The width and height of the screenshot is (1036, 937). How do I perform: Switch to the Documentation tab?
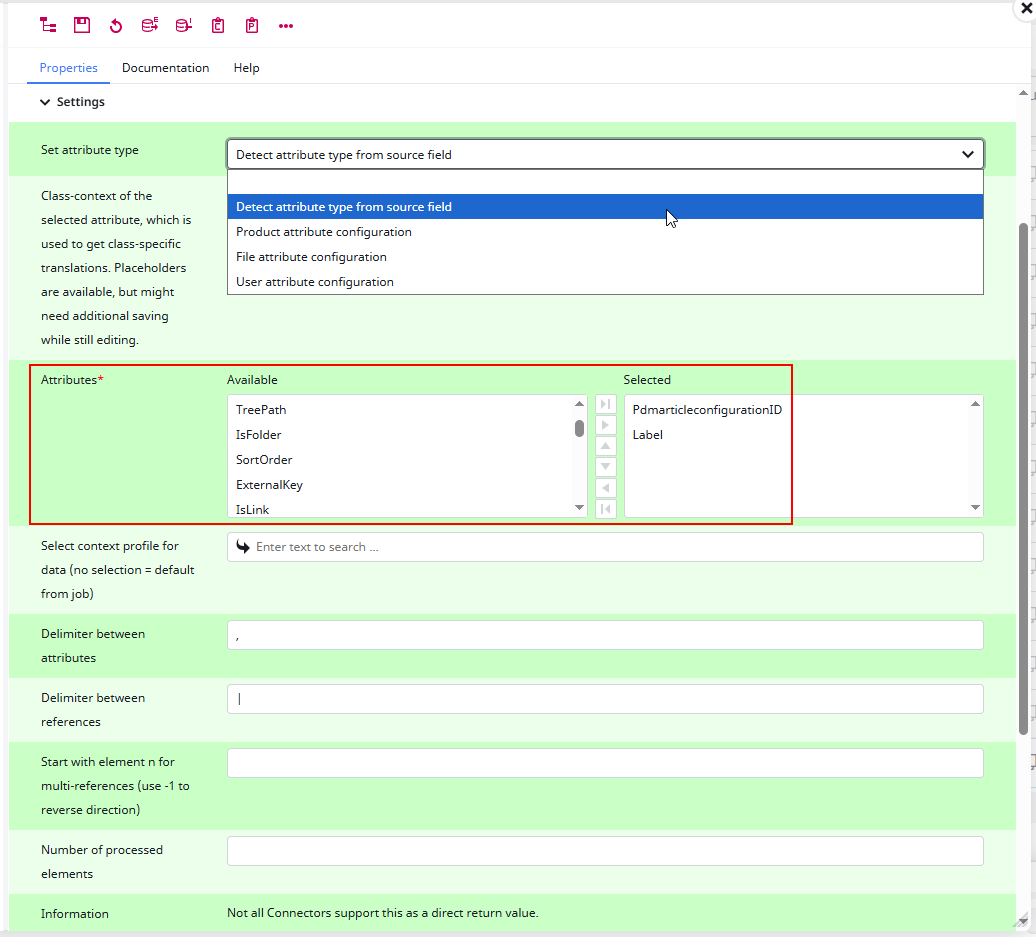pyautogui.click(x=165, y=68)
